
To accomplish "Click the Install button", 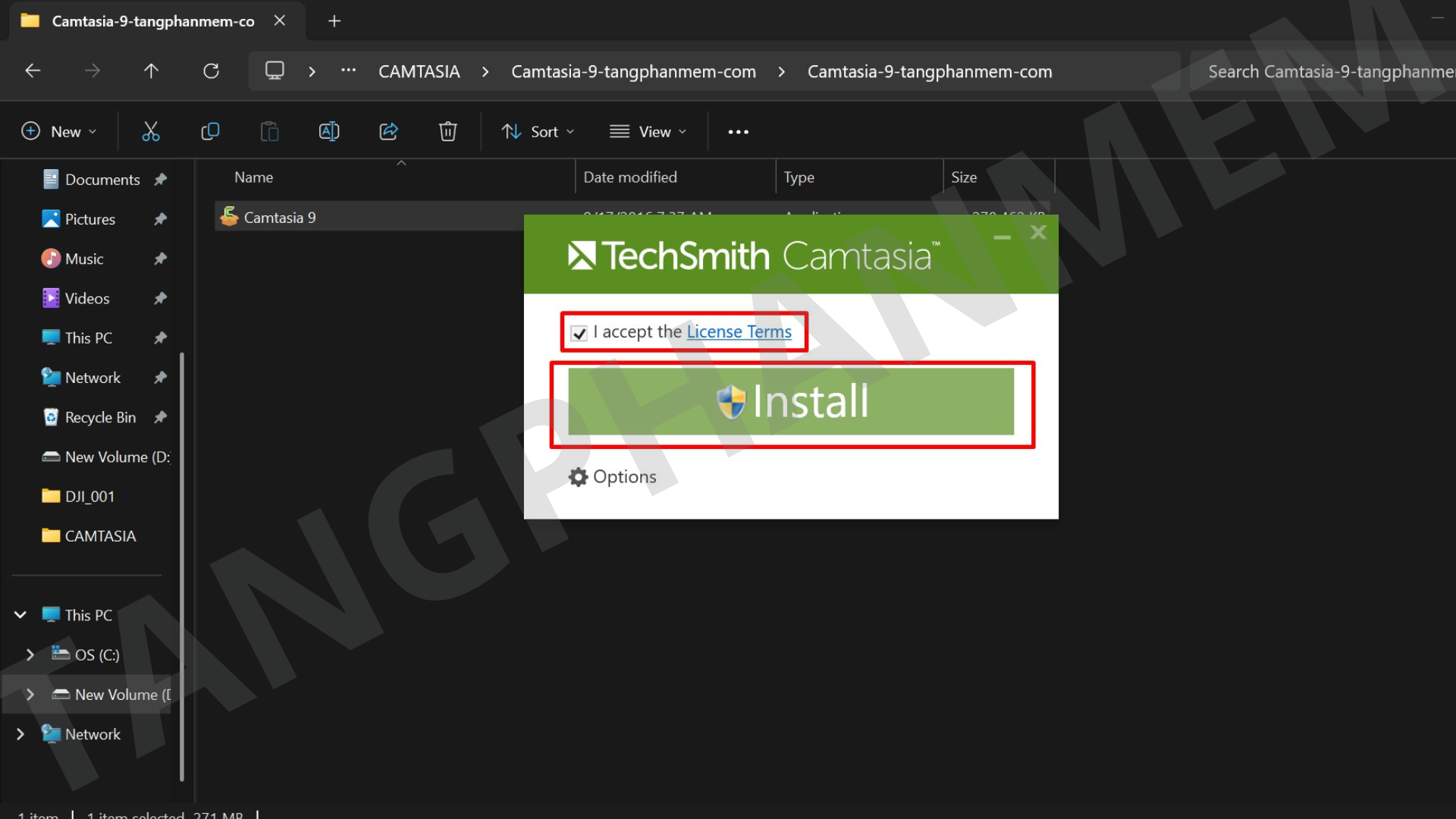I will pos(791,402).
